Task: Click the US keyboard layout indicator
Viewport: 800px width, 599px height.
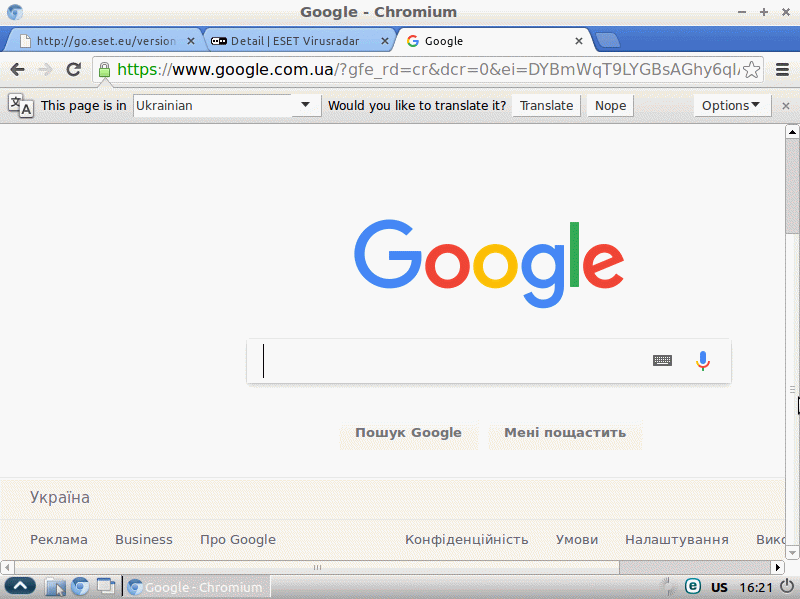Action: click(x=719, y=587)
